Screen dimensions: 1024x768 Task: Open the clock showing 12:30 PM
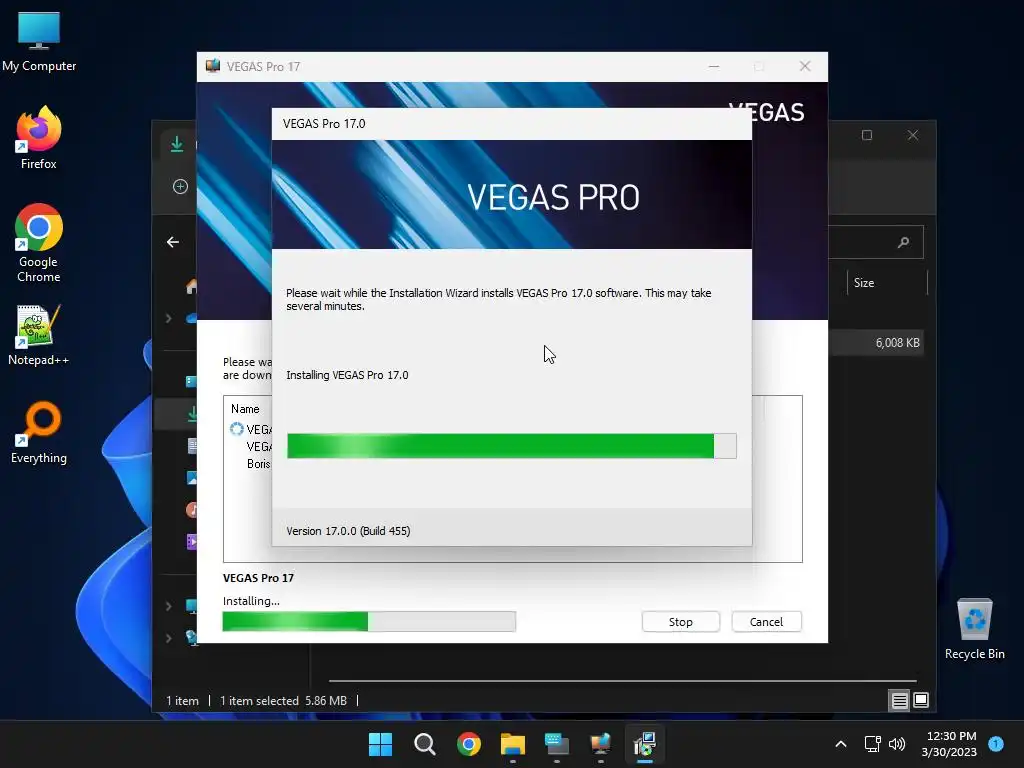(x=950, y=744)
